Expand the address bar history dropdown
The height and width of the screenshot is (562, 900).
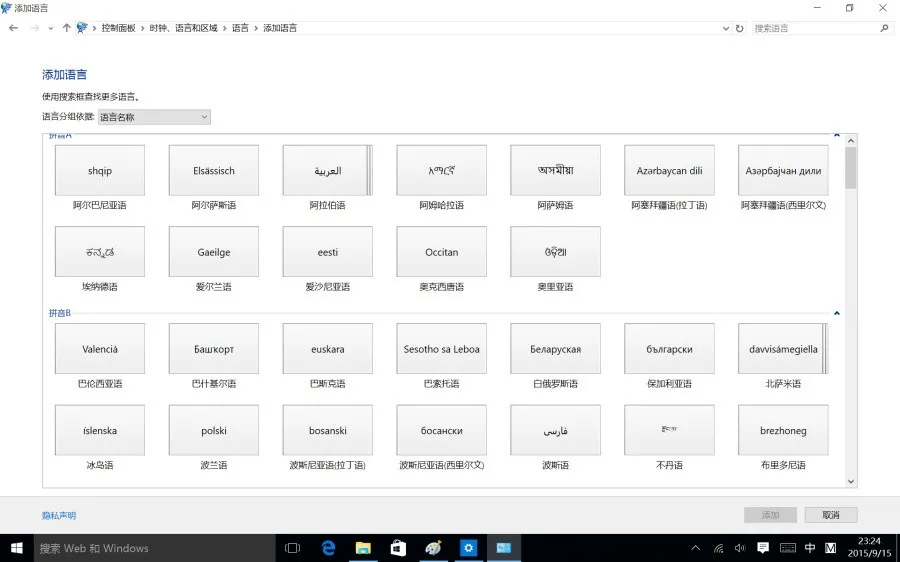click(x=726, y=28)
